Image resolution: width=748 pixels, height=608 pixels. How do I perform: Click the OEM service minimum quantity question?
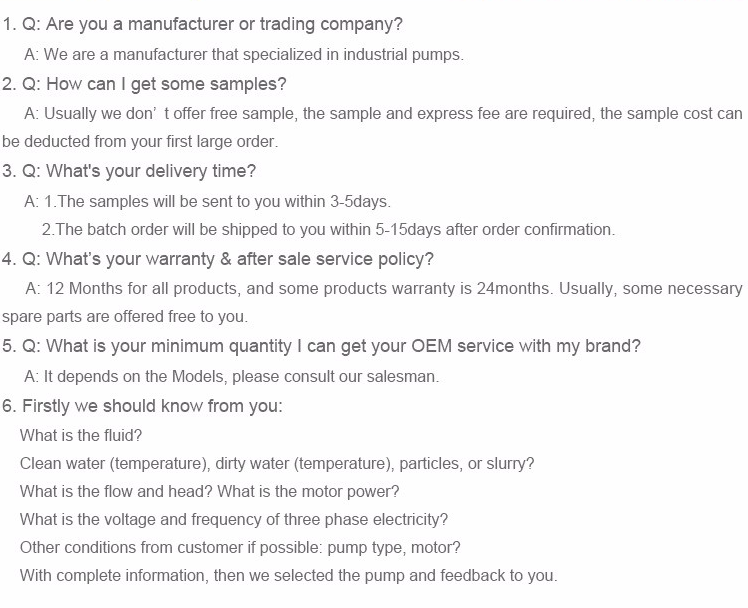[321, 346]
